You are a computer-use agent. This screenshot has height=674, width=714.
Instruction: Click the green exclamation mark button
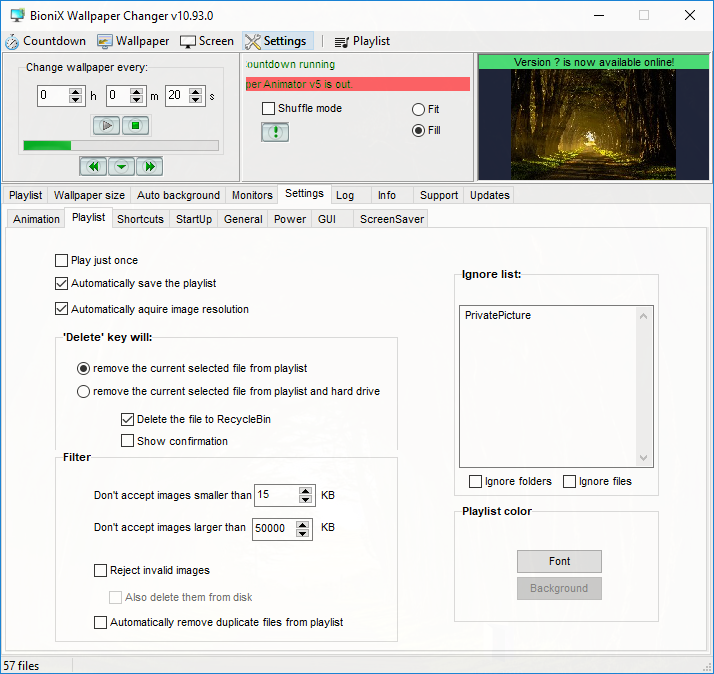(x=275, y=132)
